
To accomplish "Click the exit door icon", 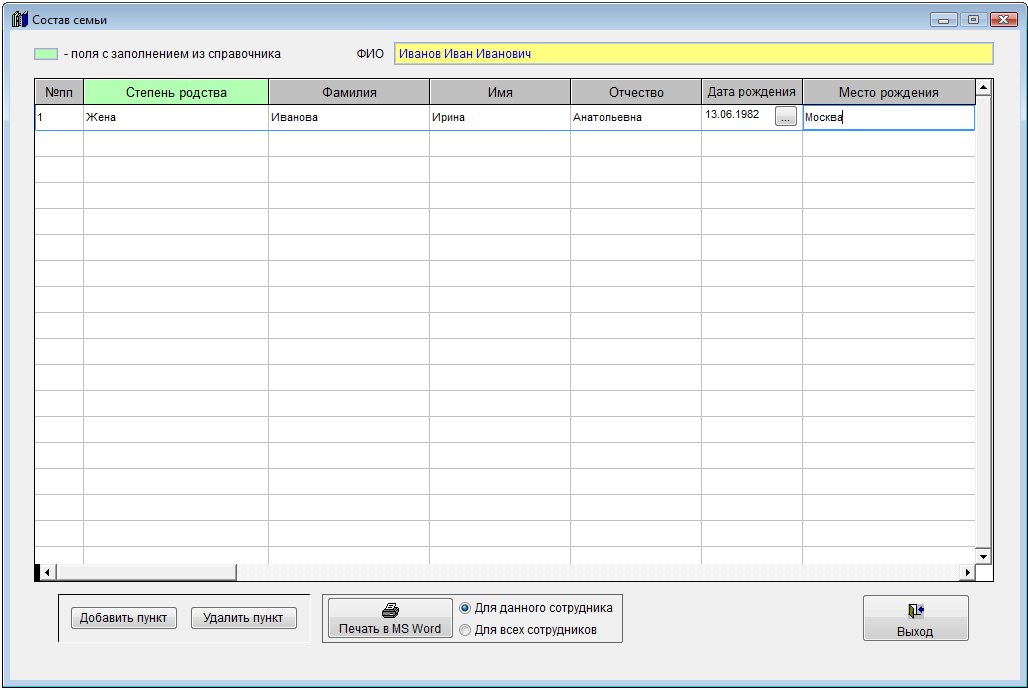I will click(x=915, y=611).
